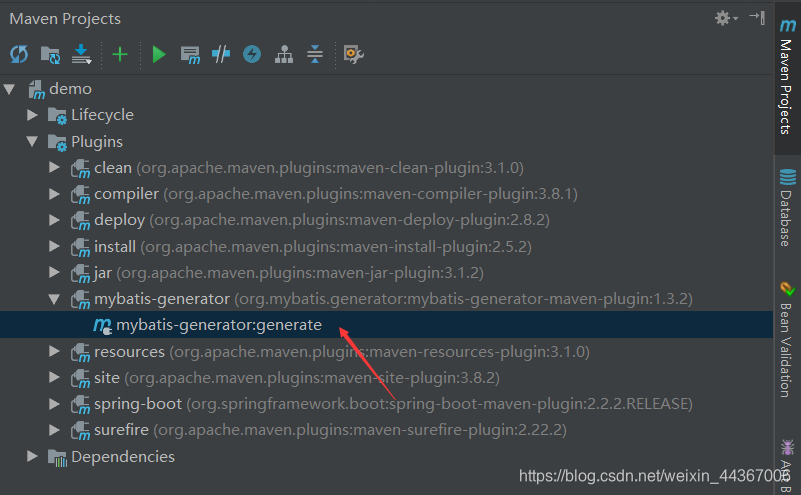Image resolution: width=801 pixels, height=495 pixels.
Task: Collapse the Plugins folder
Action: pyautogui.click(x=32, y=142)
